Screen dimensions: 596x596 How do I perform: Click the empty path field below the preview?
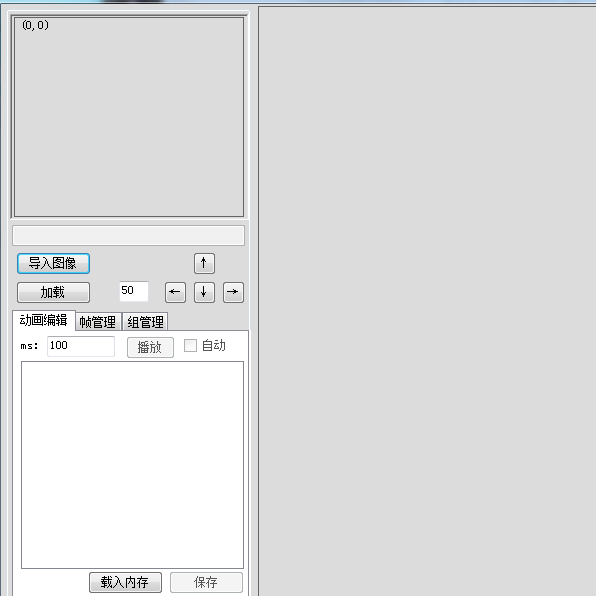pyautogui.click(x=128, y=235)
